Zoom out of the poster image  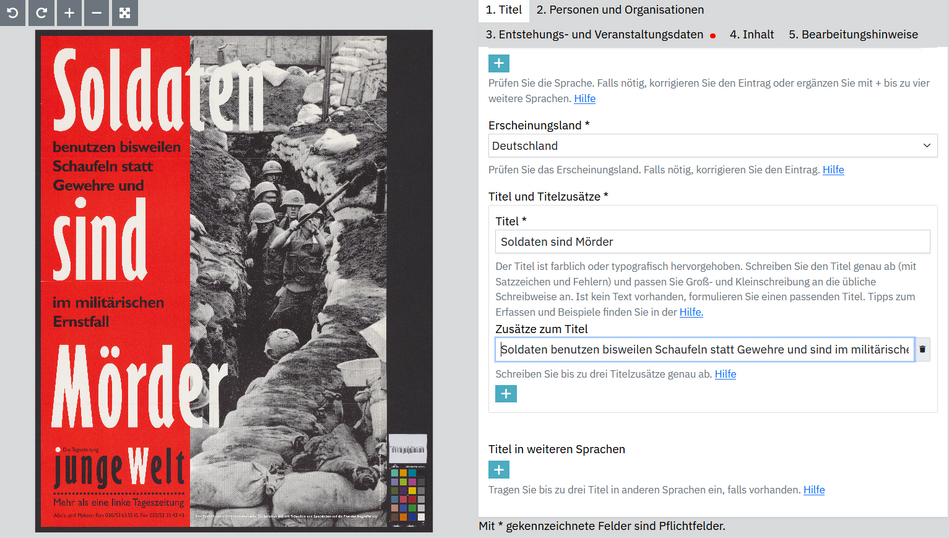(x=97, y=13)
